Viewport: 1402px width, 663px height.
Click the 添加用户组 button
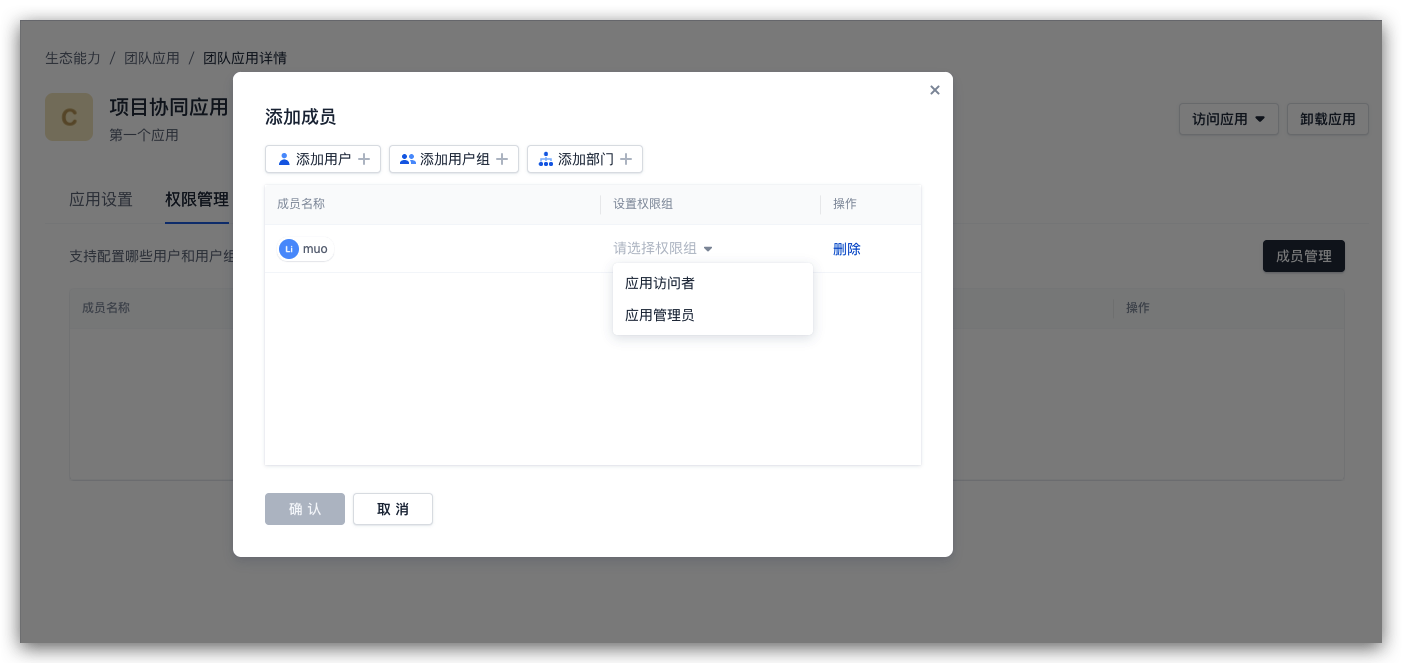(x=454, y=159)
